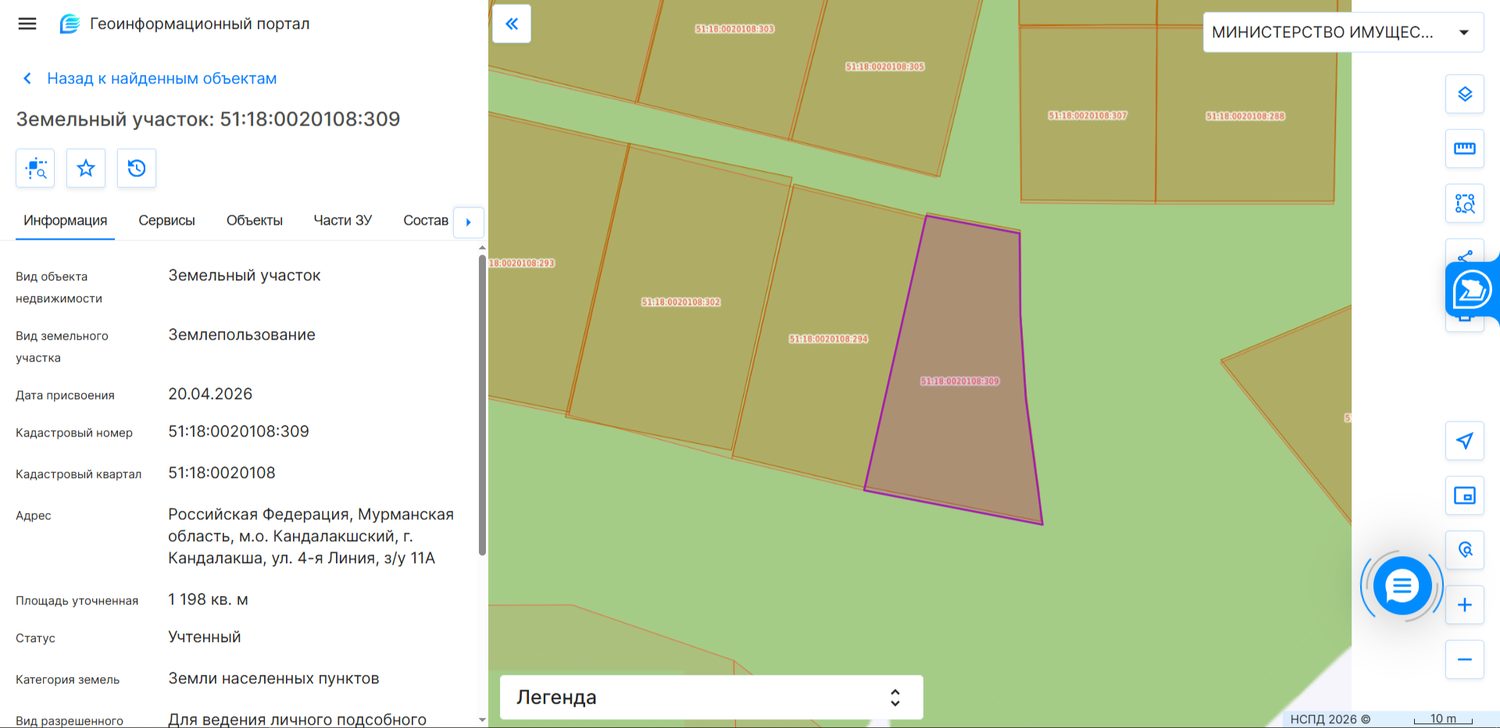Open the МИНИСТЕРСТВО ИМУЩЕС... dropdown
This screenshot has height=728, width=1500.
click(1342, 32)
